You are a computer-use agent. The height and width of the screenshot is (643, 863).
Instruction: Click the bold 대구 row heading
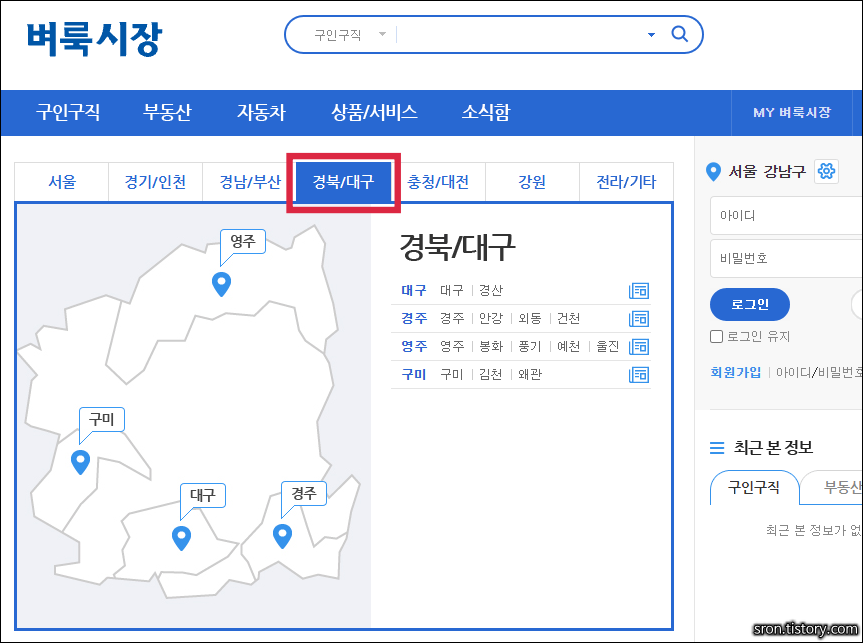point(414,290)
